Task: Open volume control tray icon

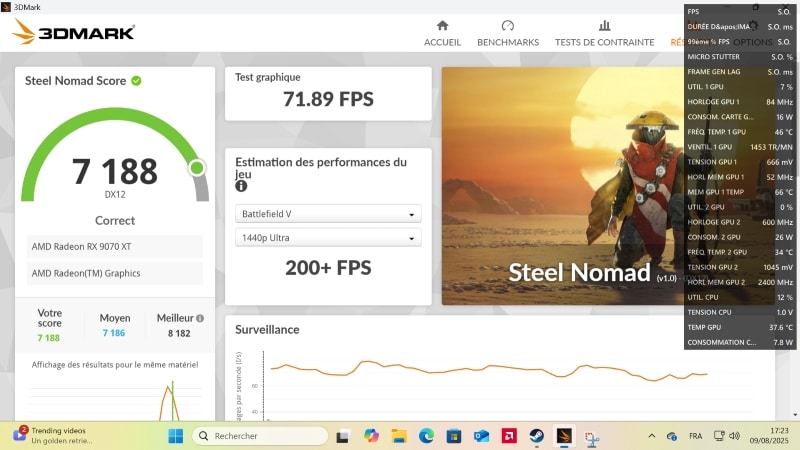Action: point(735,436)
